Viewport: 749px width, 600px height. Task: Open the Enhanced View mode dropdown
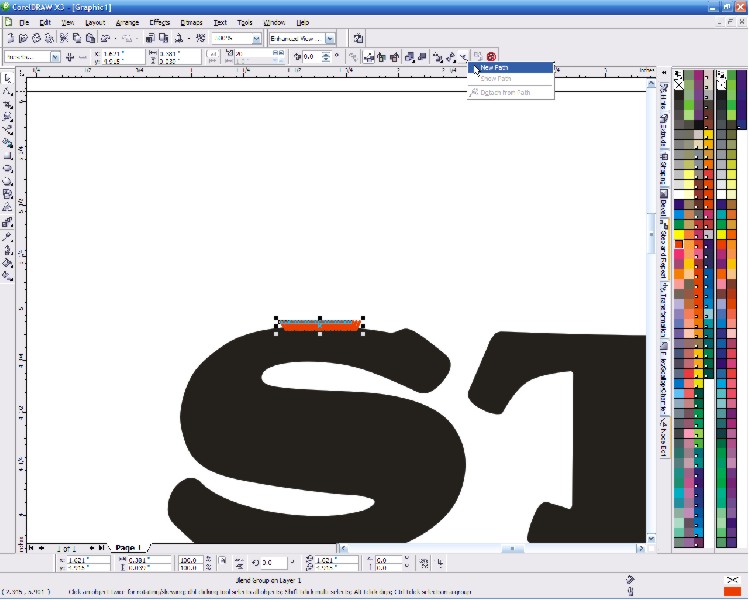click(331, 39)
